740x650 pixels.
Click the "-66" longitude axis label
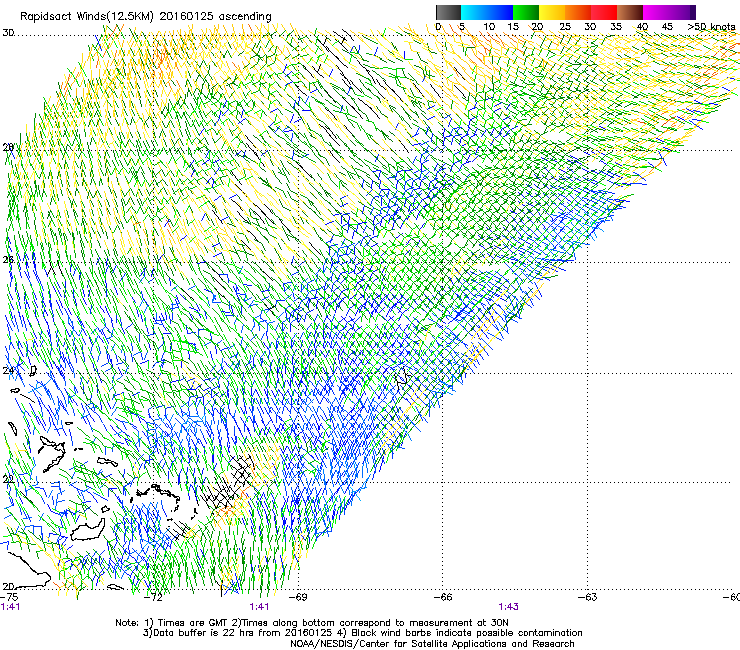(x=443, y=597)
